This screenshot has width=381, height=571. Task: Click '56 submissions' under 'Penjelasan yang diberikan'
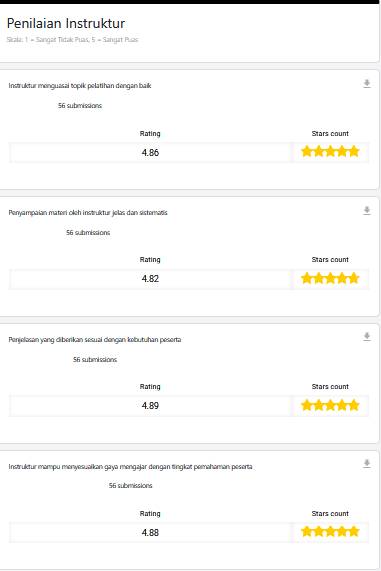point(95,359)
